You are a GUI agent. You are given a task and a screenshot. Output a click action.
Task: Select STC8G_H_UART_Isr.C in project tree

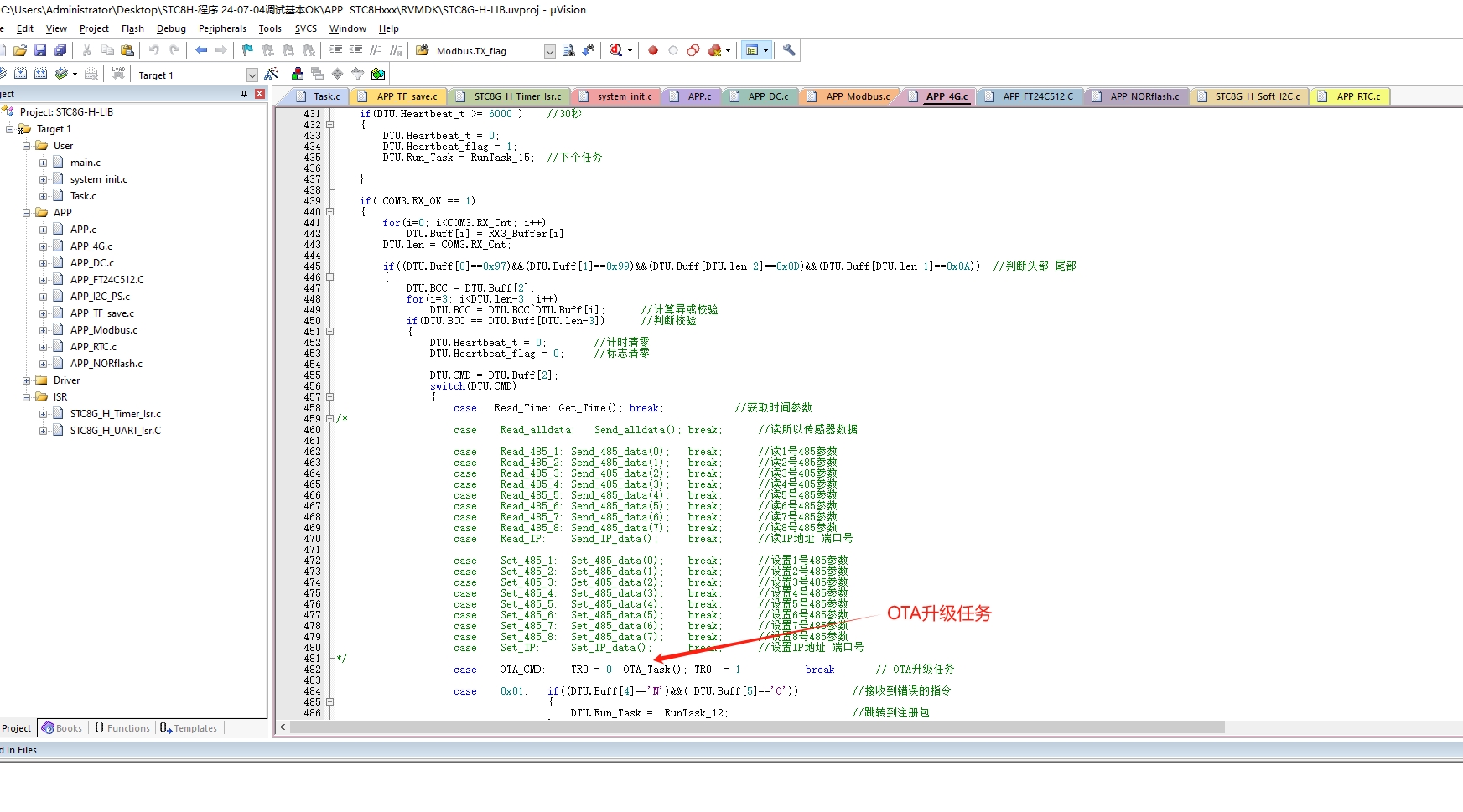click(x=116, y=431)
